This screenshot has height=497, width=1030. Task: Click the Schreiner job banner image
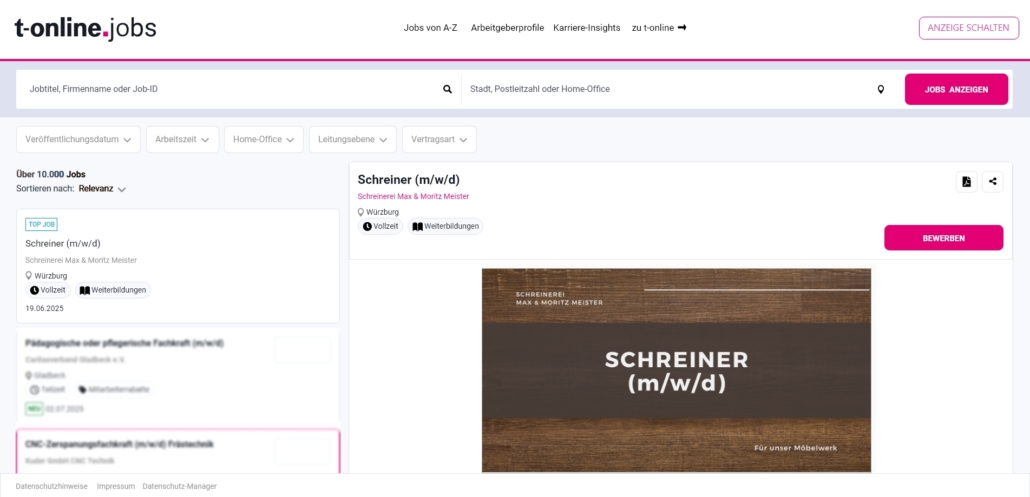pyautogui.click(x=677, y=370)
